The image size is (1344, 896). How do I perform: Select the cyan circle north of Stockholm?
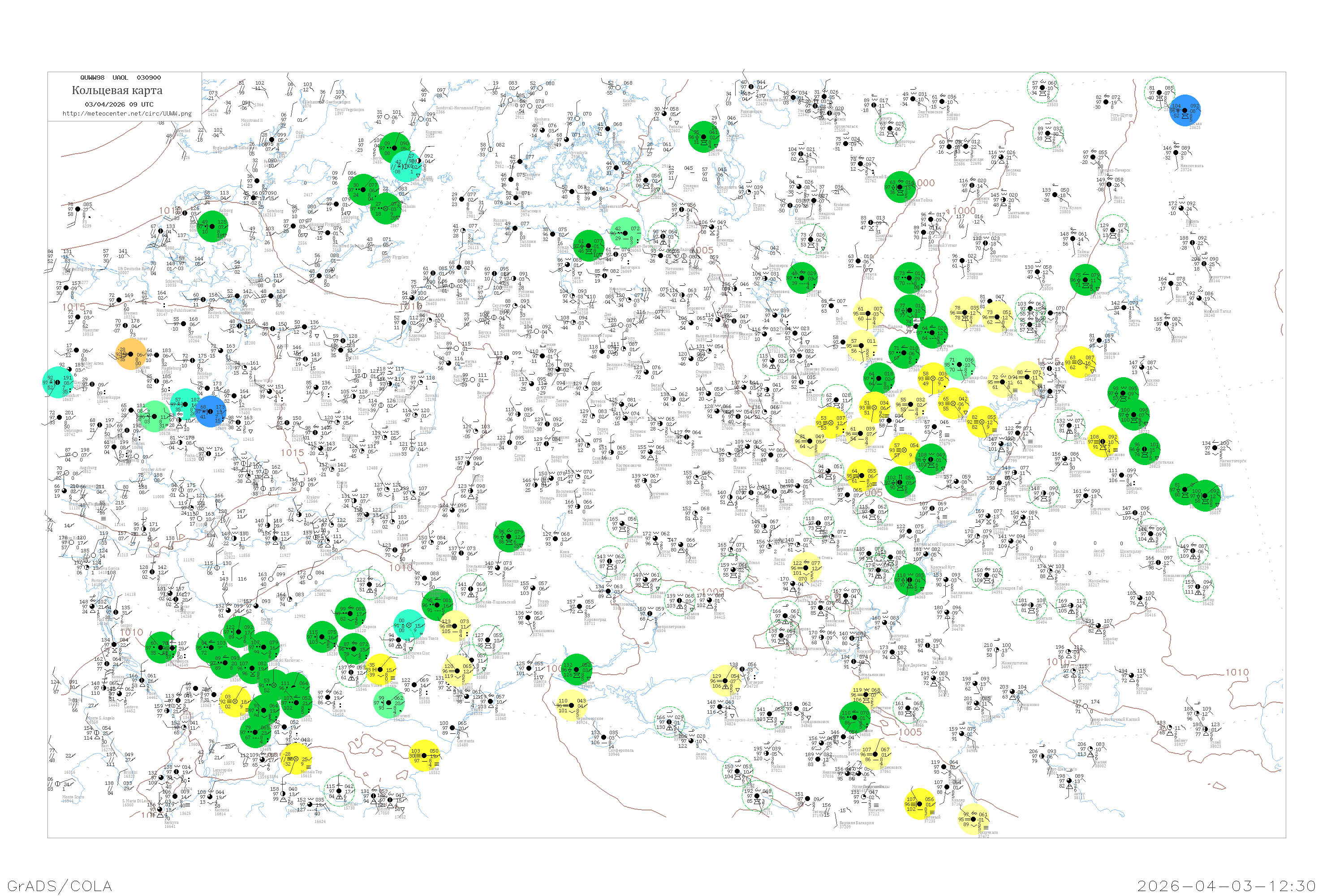point(406,166)
